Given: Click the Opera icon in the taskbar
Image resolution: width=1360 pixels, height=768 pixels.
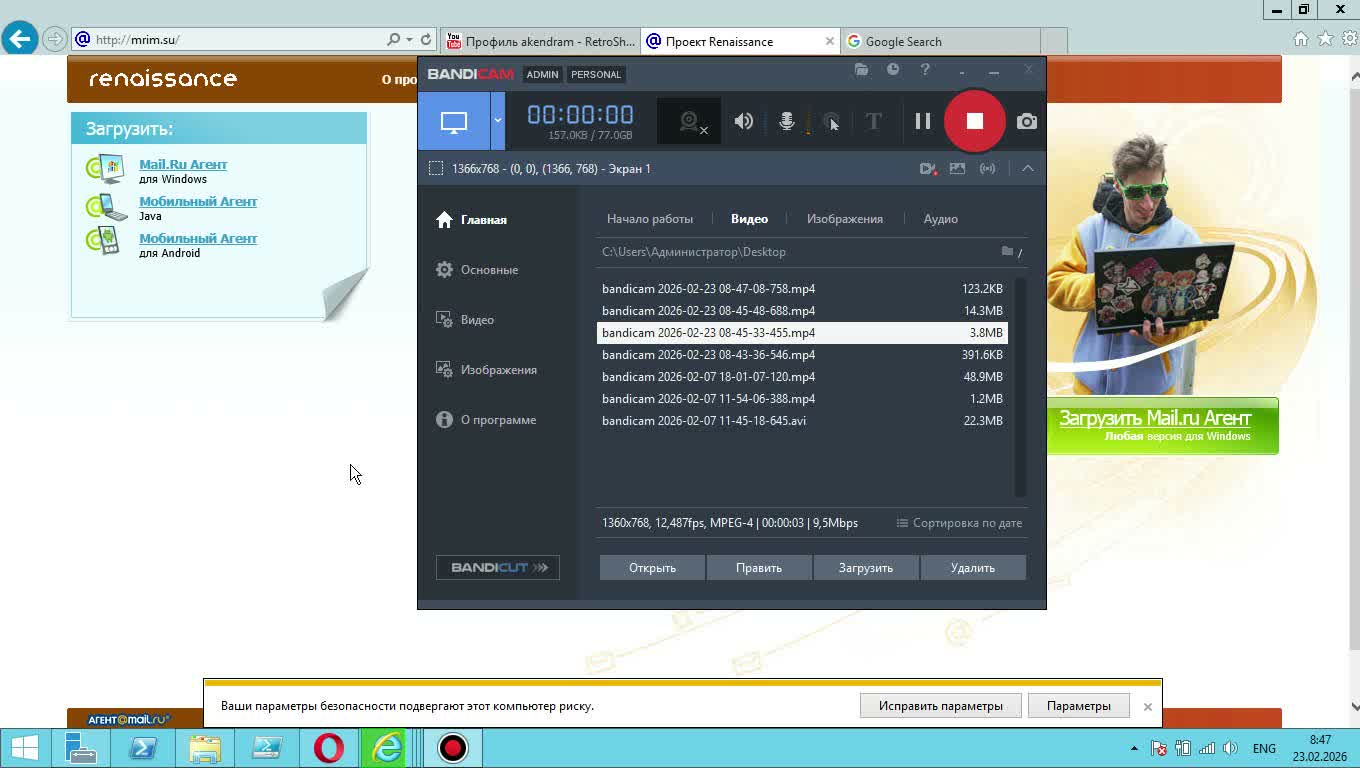Looking at the screenshot, I should click(x=329, y=748).
